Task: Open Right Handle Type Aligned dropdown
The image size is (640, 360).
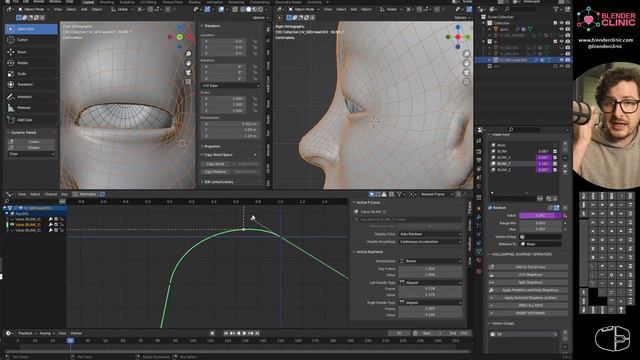Action: pyautogui.click(x=431, y=302)
